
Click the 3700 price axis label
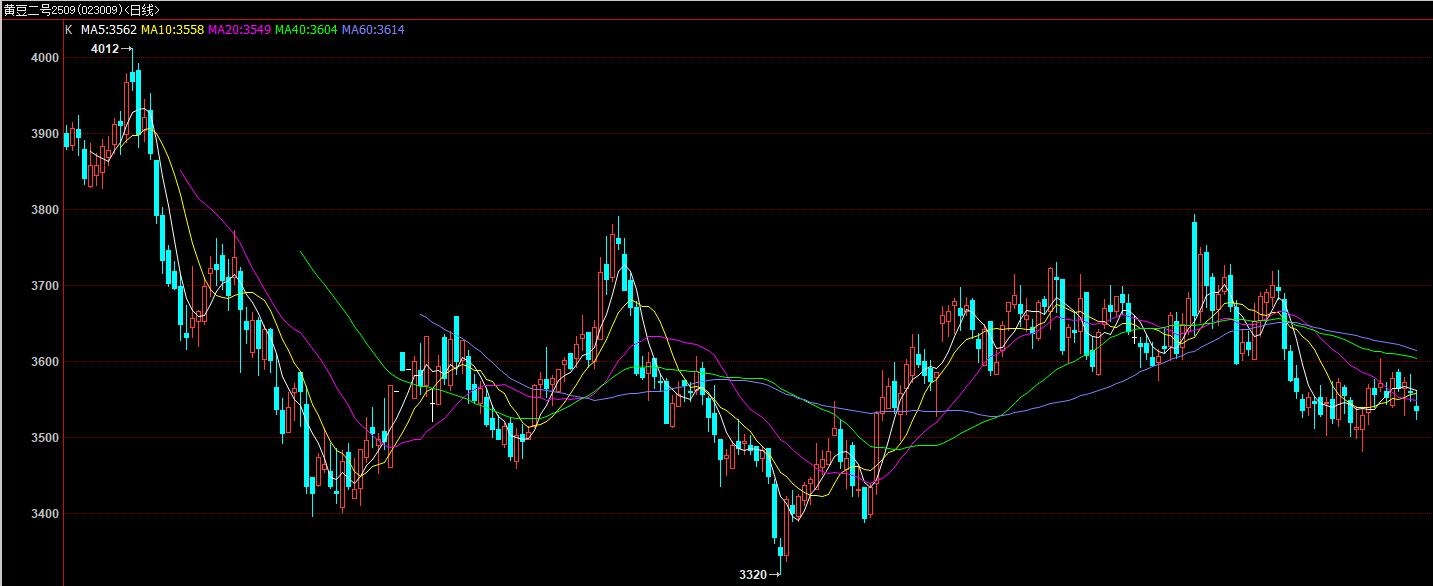[45, 286]
